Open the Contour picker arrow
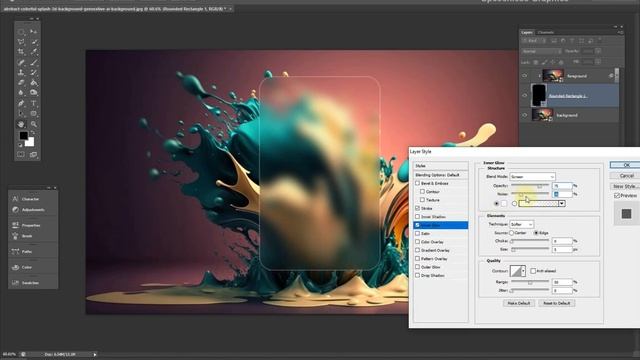 [x=523, y=271]
